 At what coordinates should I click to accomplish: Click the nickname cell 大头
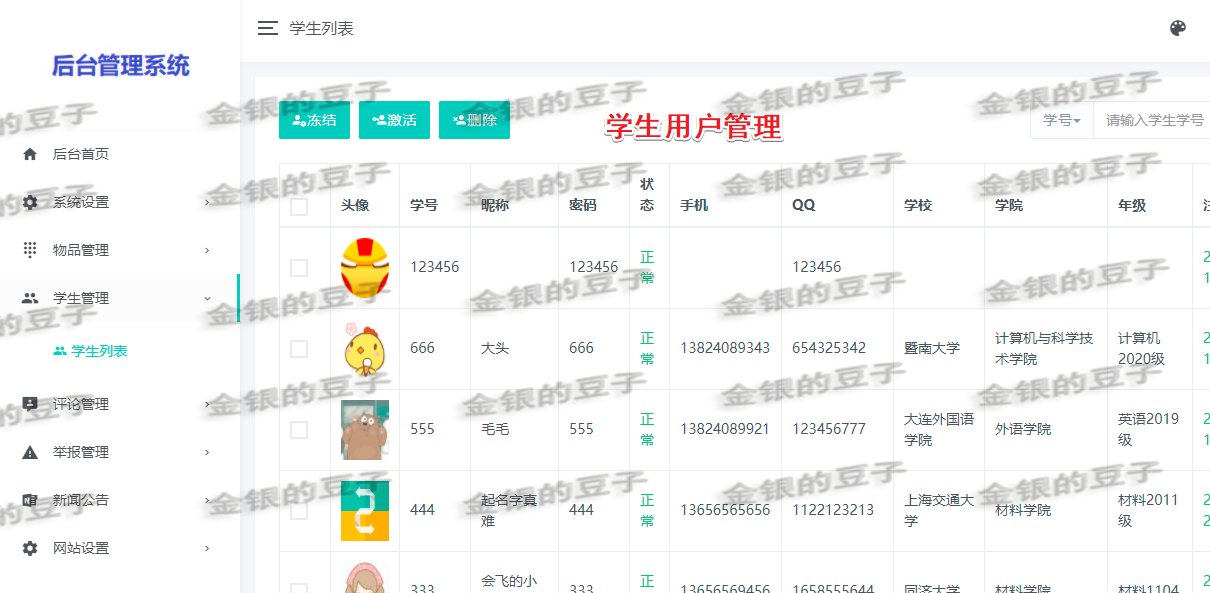click(x=495, y=348)
